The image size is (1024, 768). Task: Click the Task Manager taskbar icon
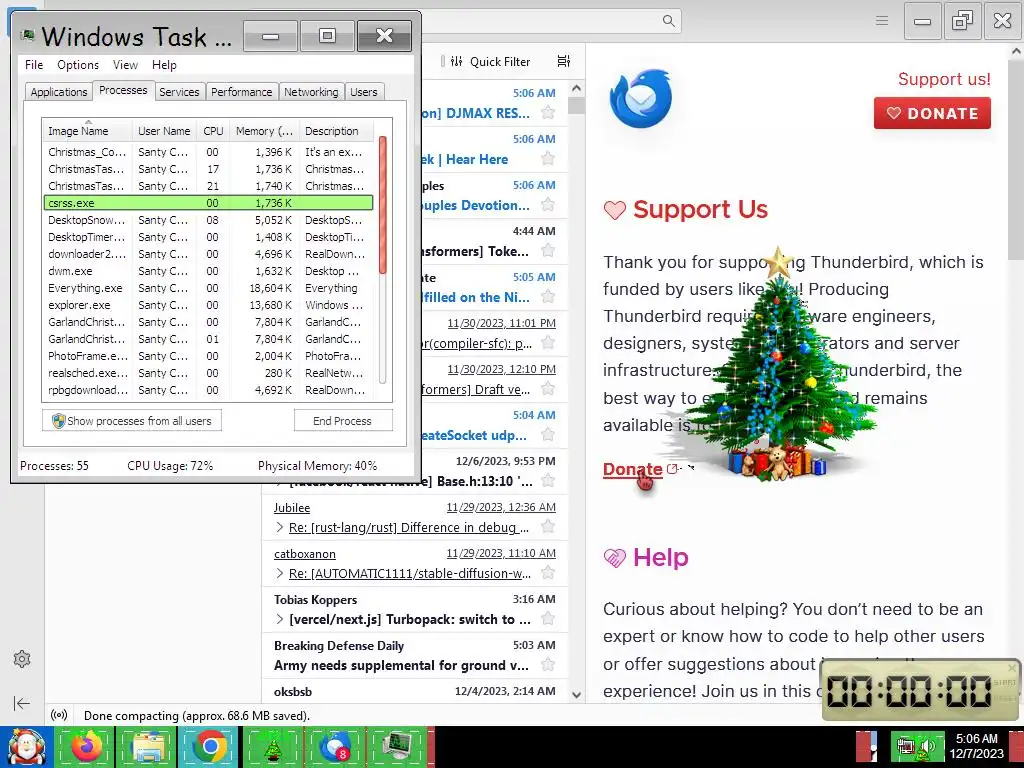pyautogui.click(x=396, y=746)
